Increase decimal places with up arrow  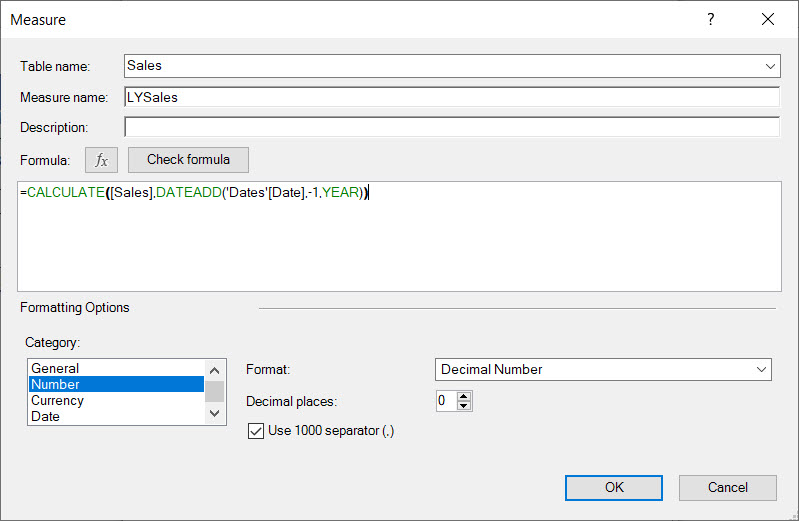464,396
